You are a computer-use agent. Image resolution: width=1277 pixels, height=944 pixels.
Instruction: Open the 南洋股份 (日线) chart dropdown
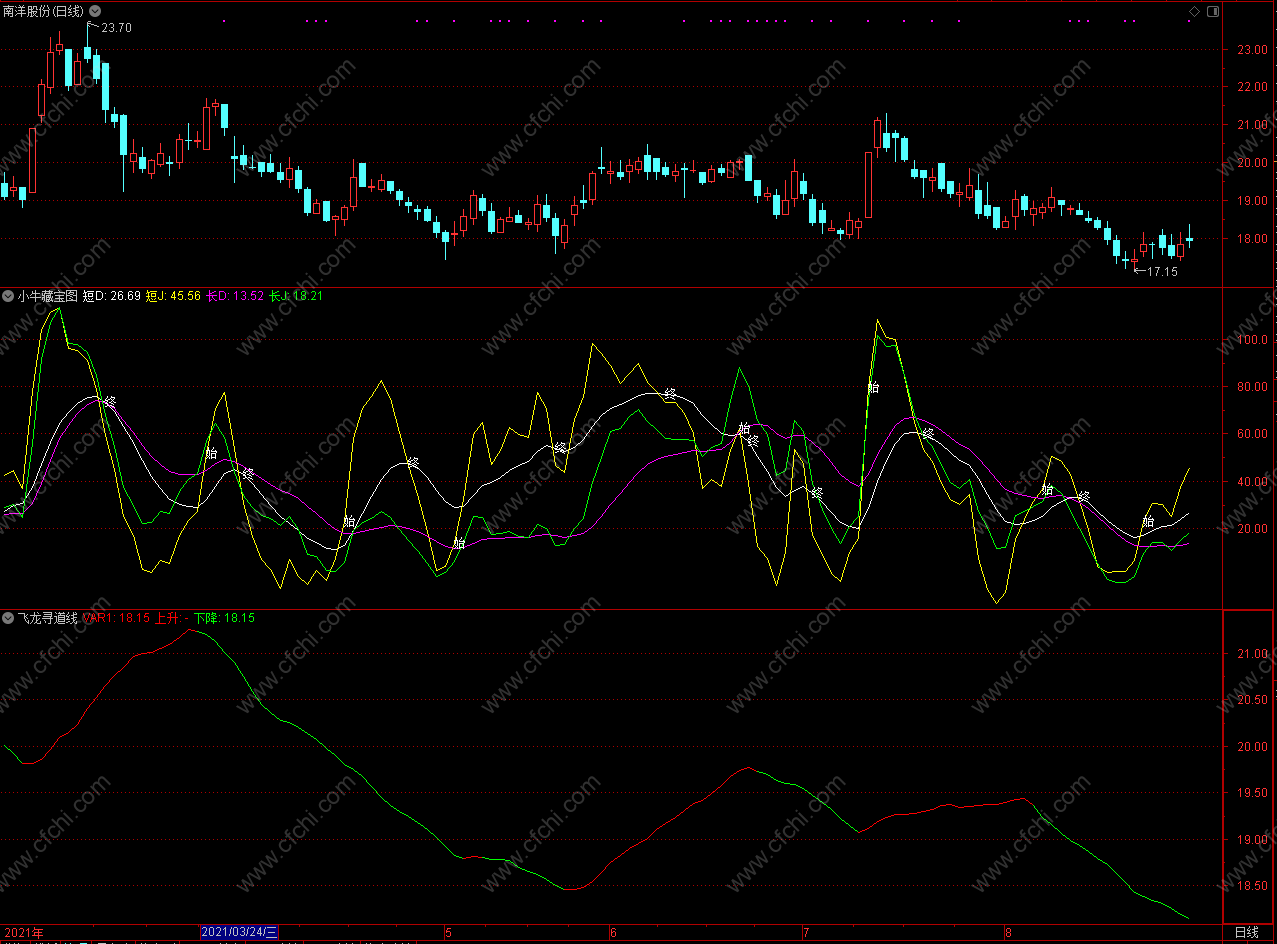point(96,11)
